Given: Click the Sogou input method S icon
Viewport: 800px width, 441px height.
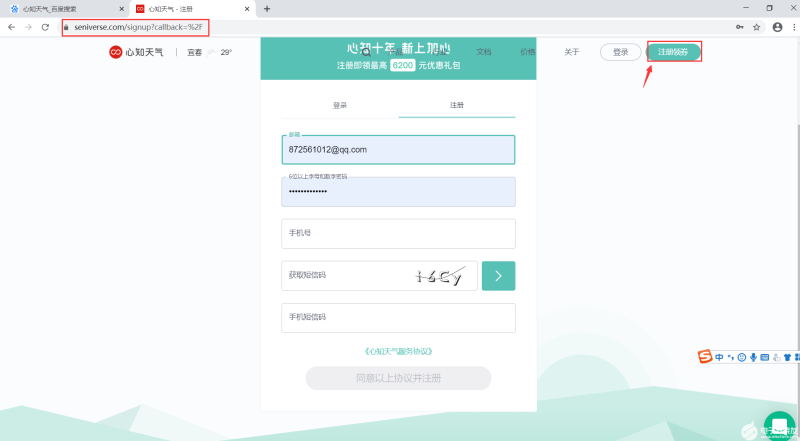Looking at the screenshot, I should [x=704, y=356].
